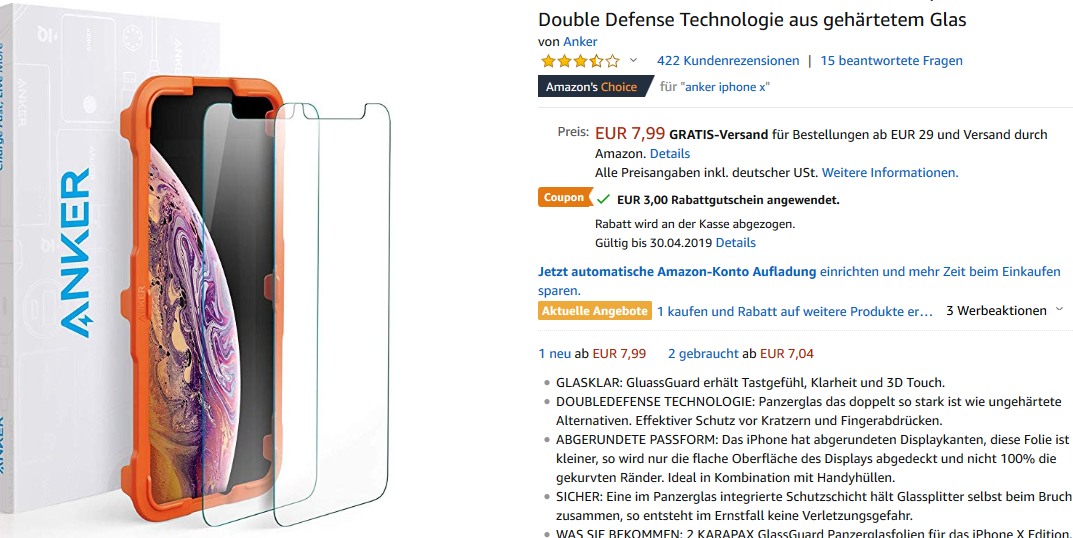Open "1 kaufen und Rabatt" offer link
This screenshot has height=538, width=1073.
[x=794, y=312]
